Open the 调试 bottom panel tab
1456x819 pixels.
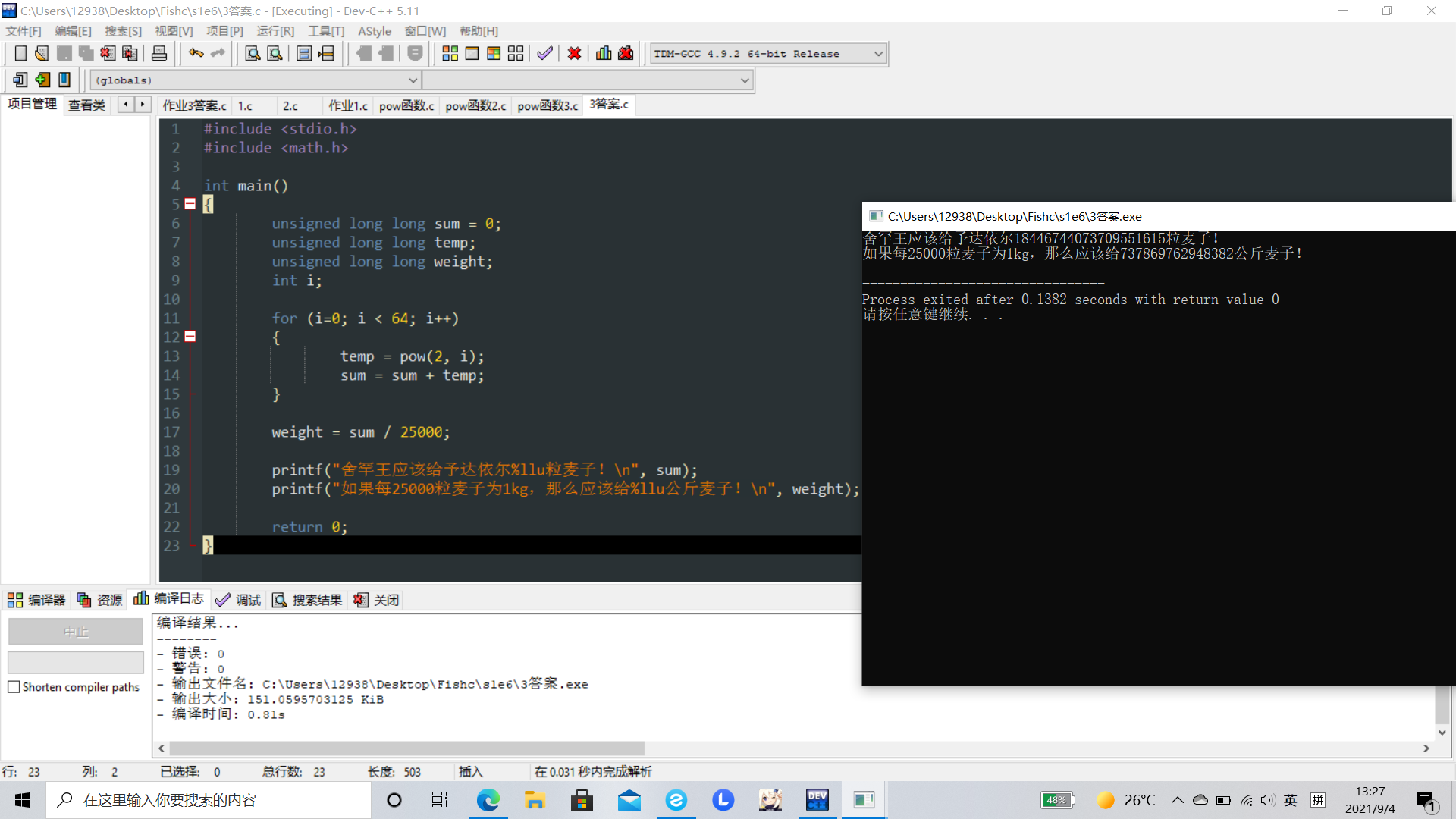pos(238,600)
